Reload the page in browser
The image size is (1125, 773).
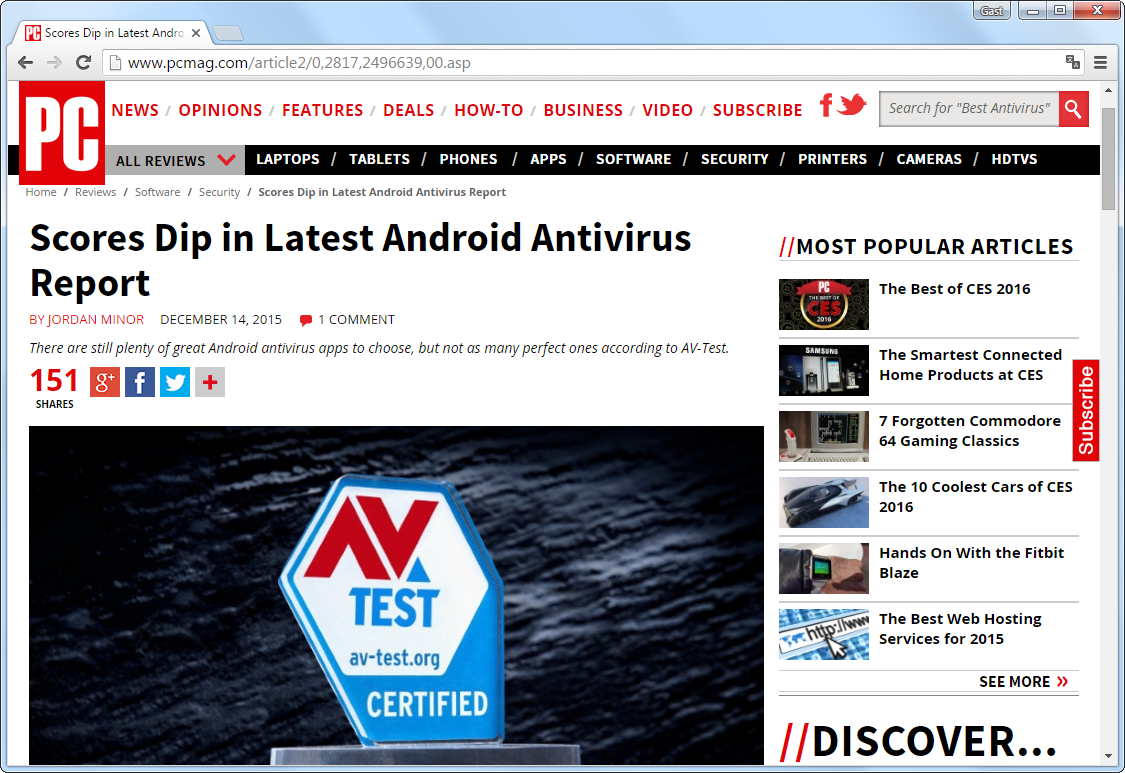84,62
